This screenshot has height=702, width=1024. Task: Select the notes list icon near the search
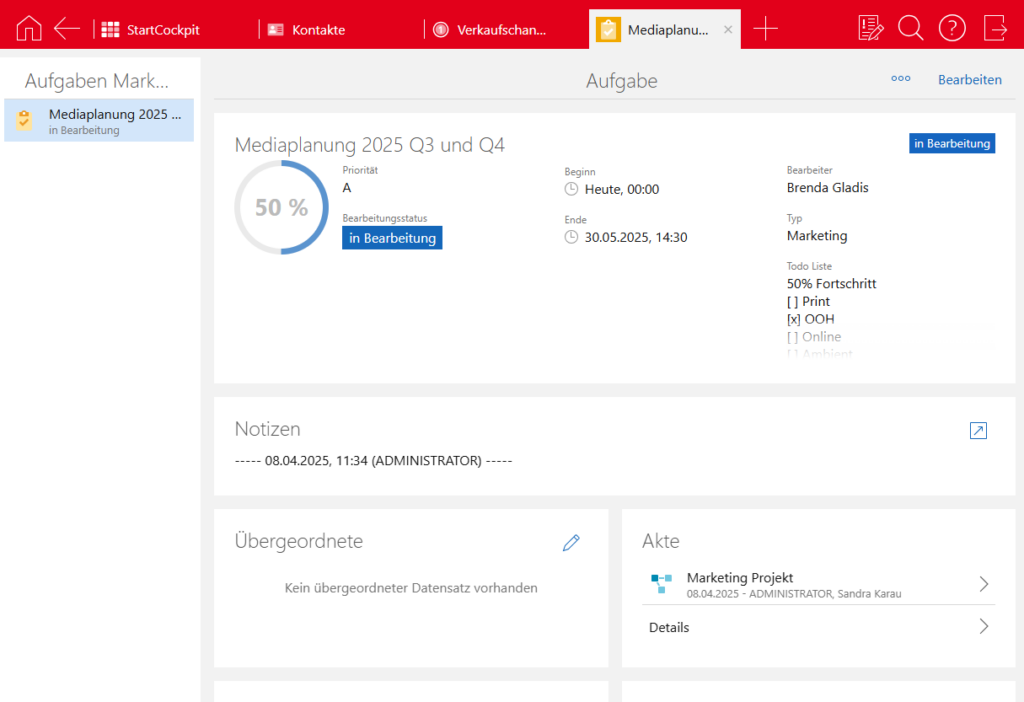pyautogui.click(x=870, y=27)
